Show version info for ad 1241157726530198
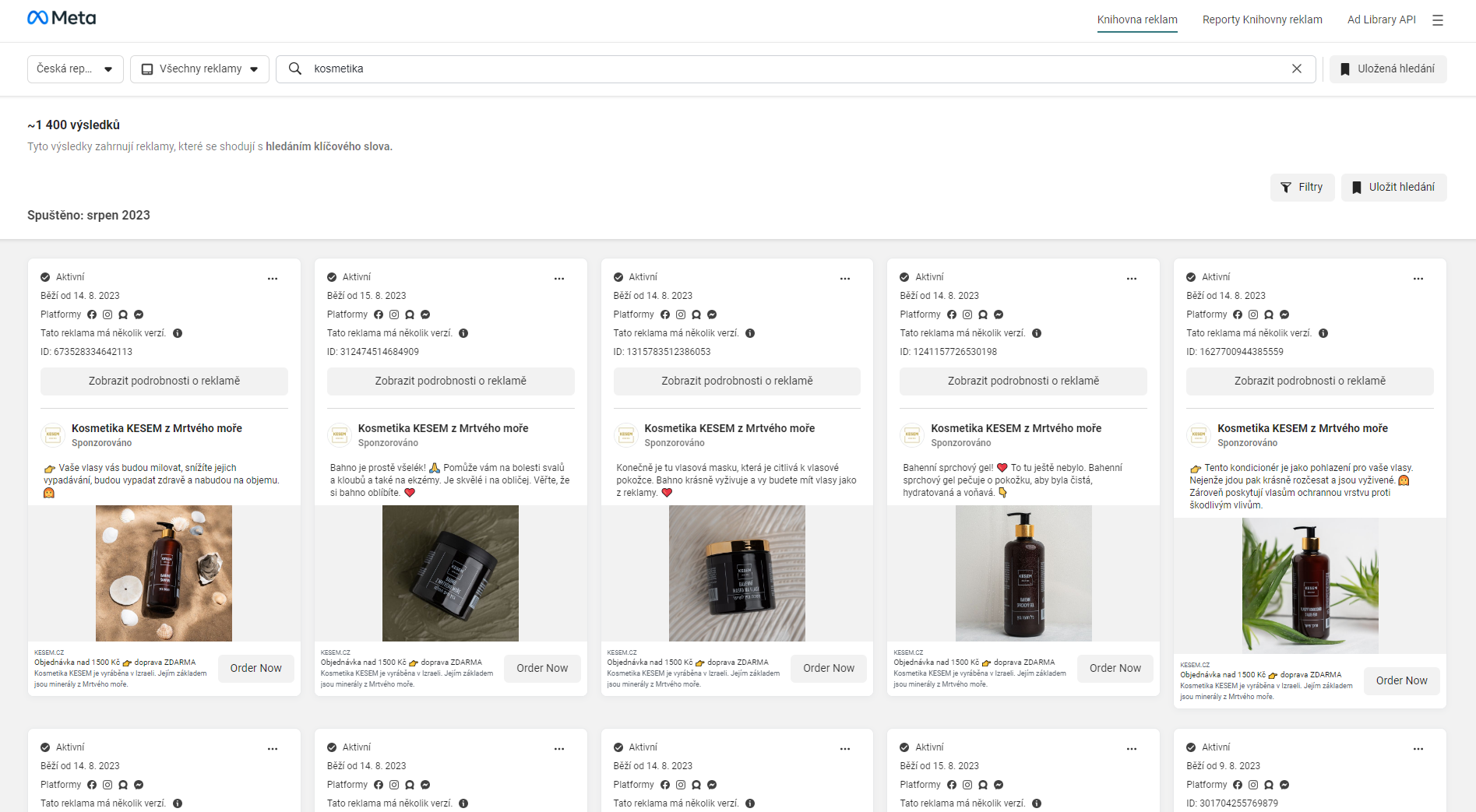 tap(1037, 333)
